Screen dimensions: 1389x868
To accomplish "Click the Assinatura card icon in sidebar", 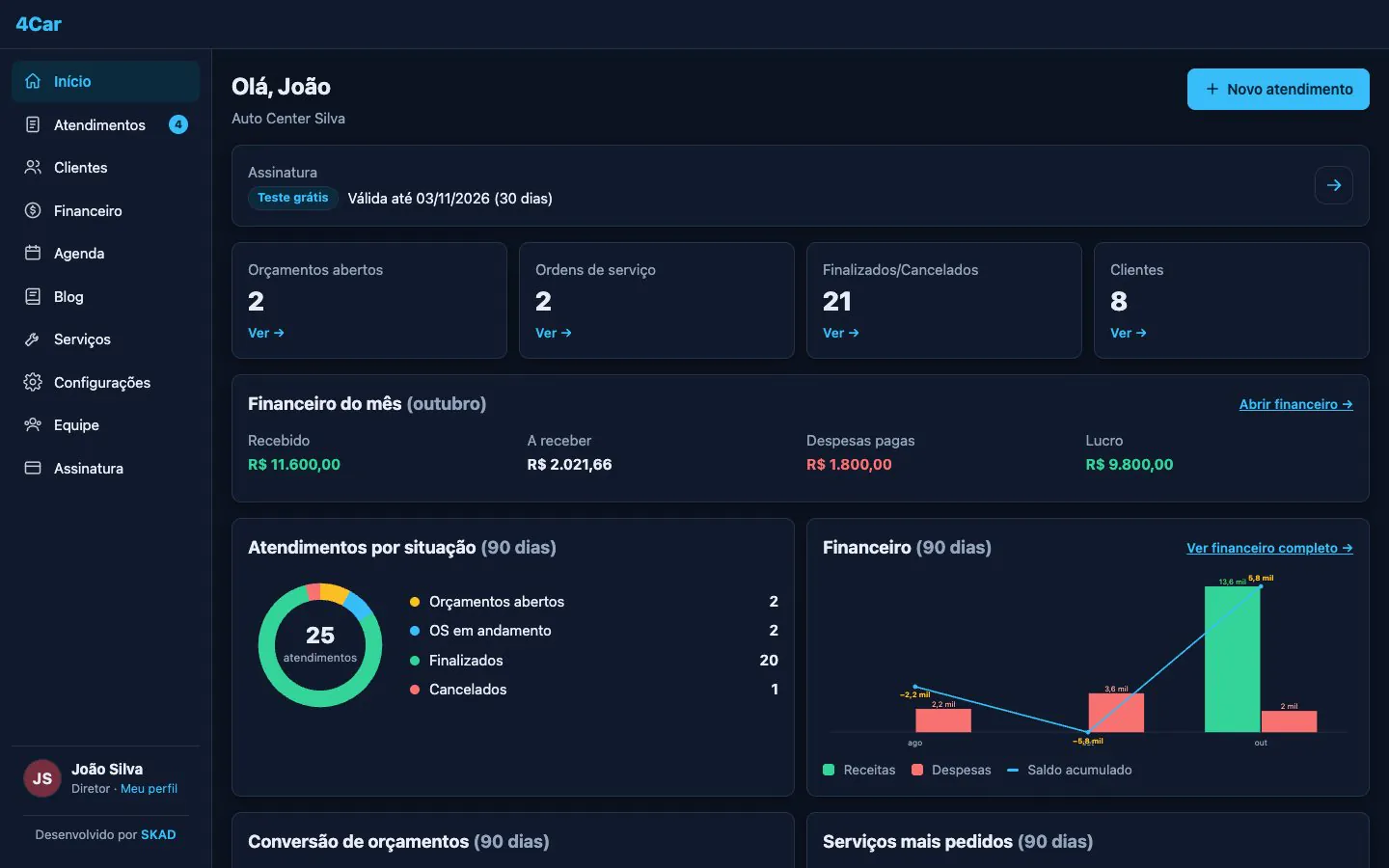I will click(33, 468).
